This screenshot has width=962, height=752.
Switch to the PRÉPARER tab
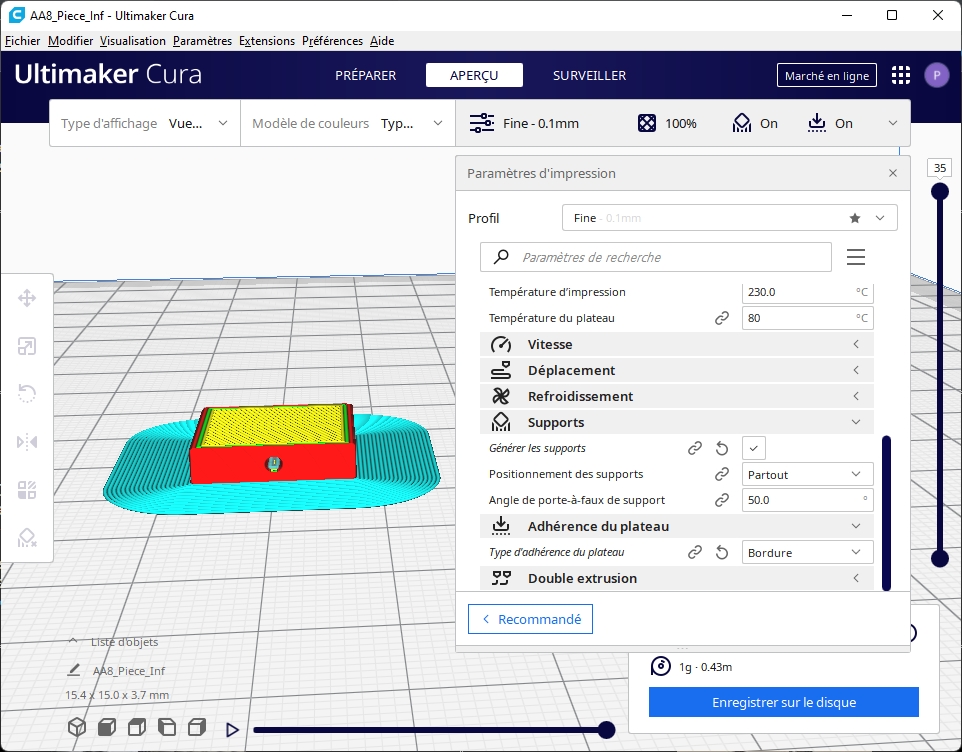365,75
